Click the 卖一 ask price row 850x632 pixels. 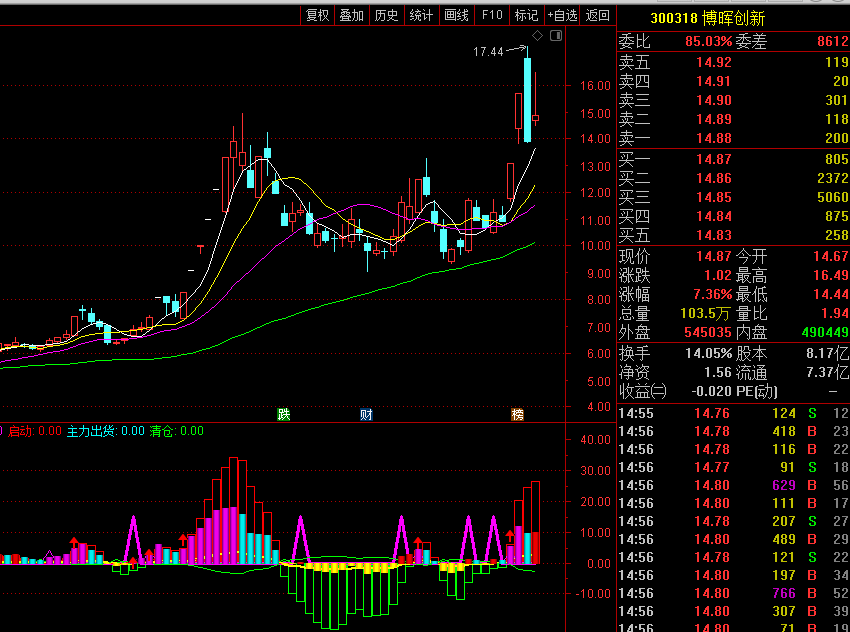(x=733, y=138)
